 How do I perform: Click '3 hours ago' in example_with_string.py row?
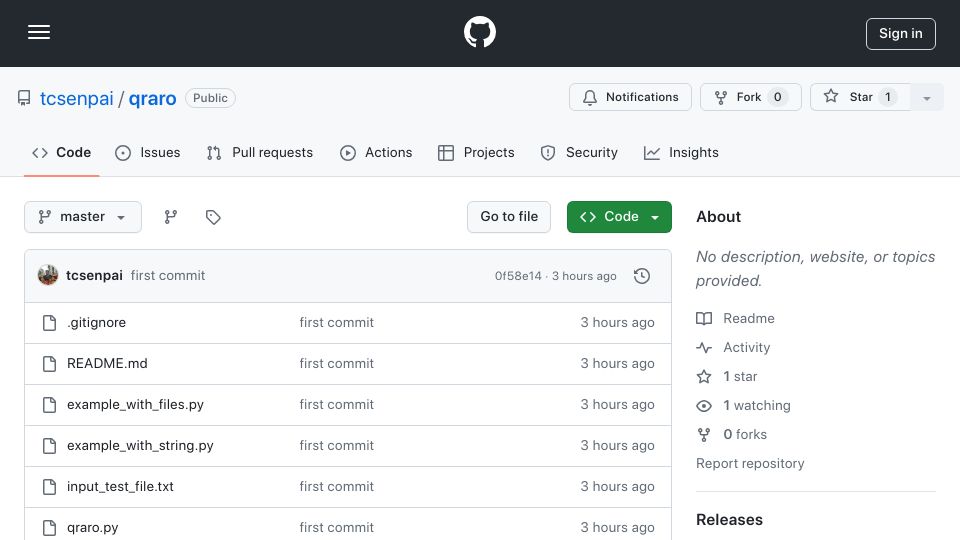coord(617,446)
